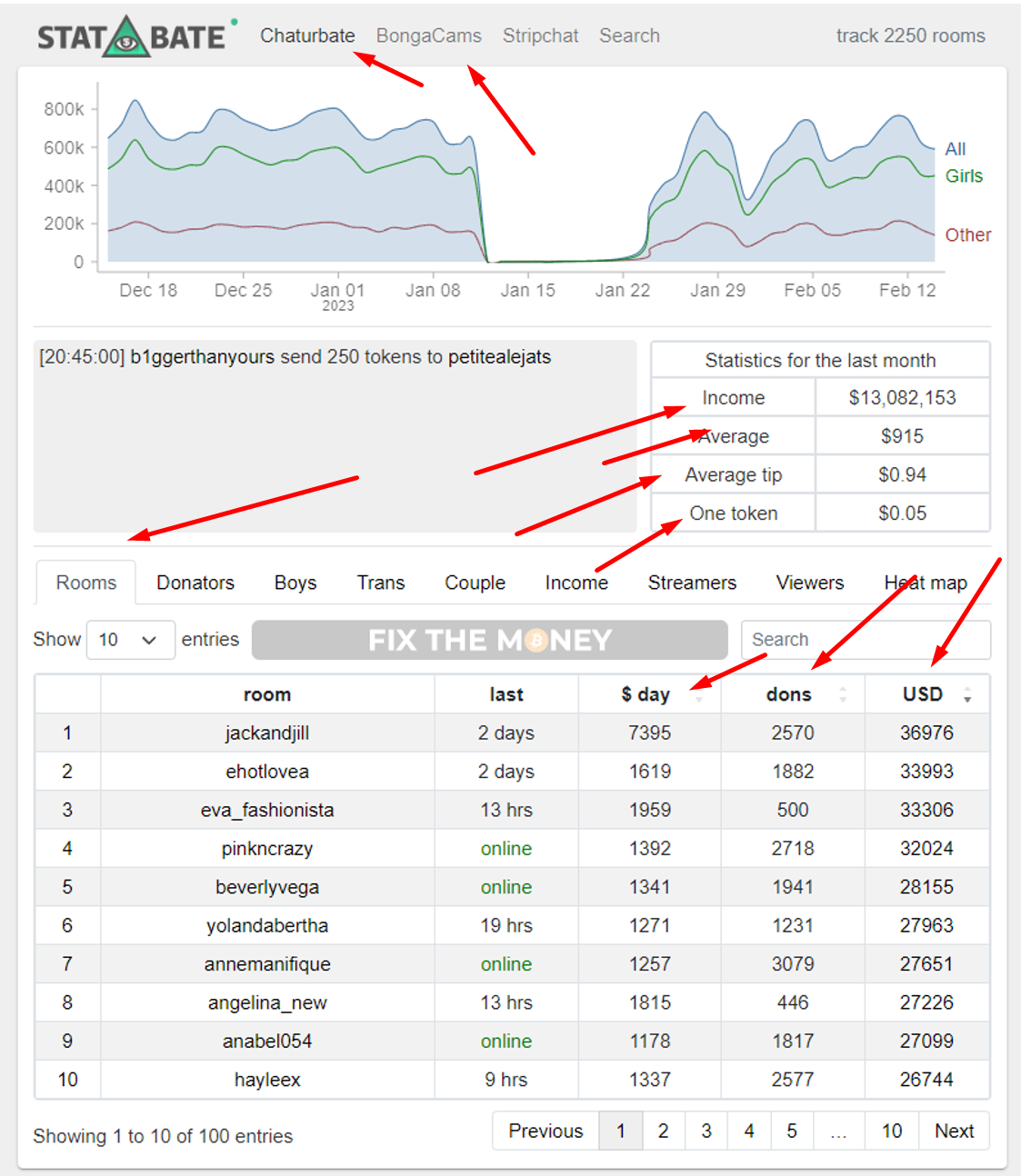Click the Girls legend label on chart

point(964,176)
